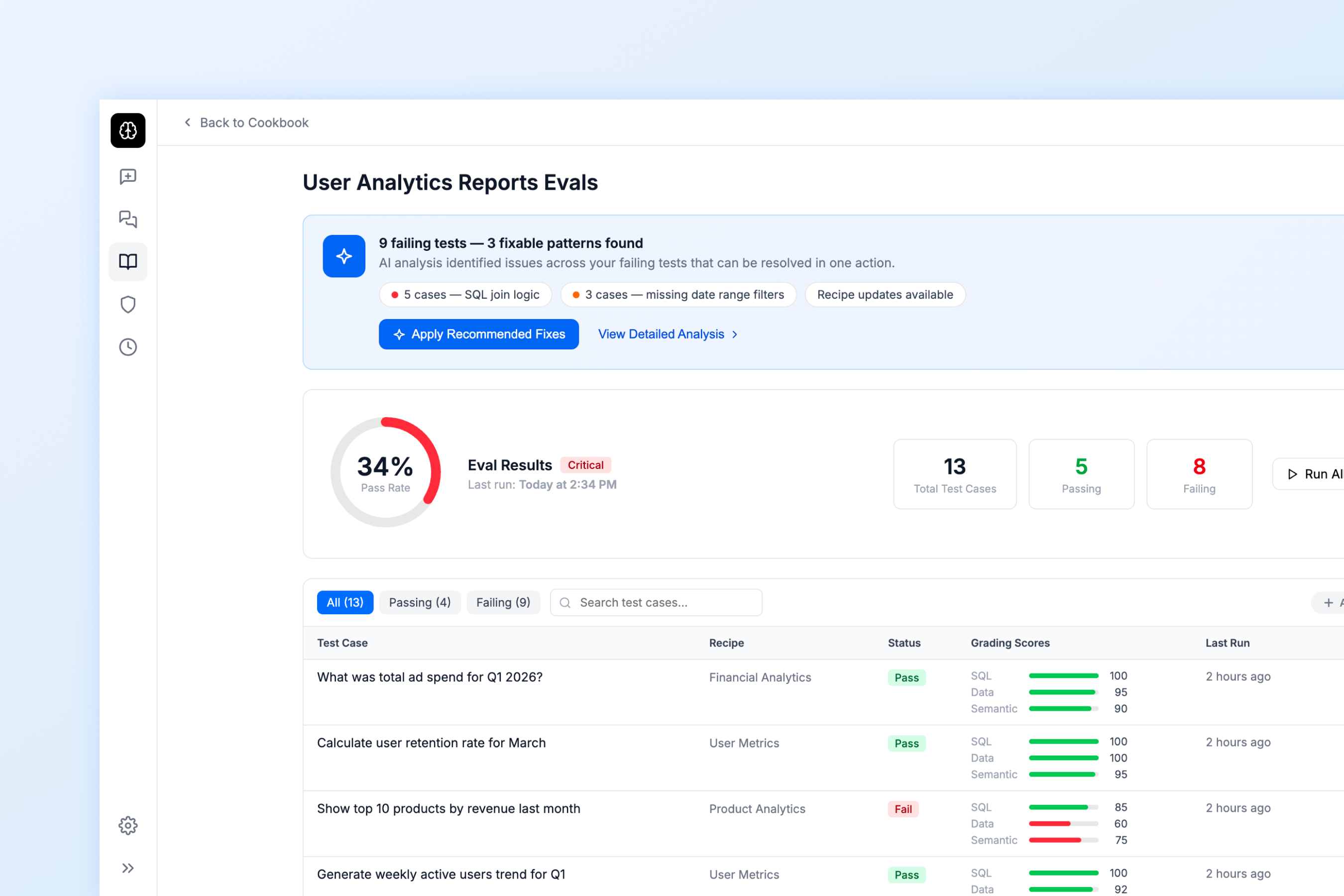Click the Run All play button
Viewport: 1344px width, 896px height.
[x=1309, y=474]
